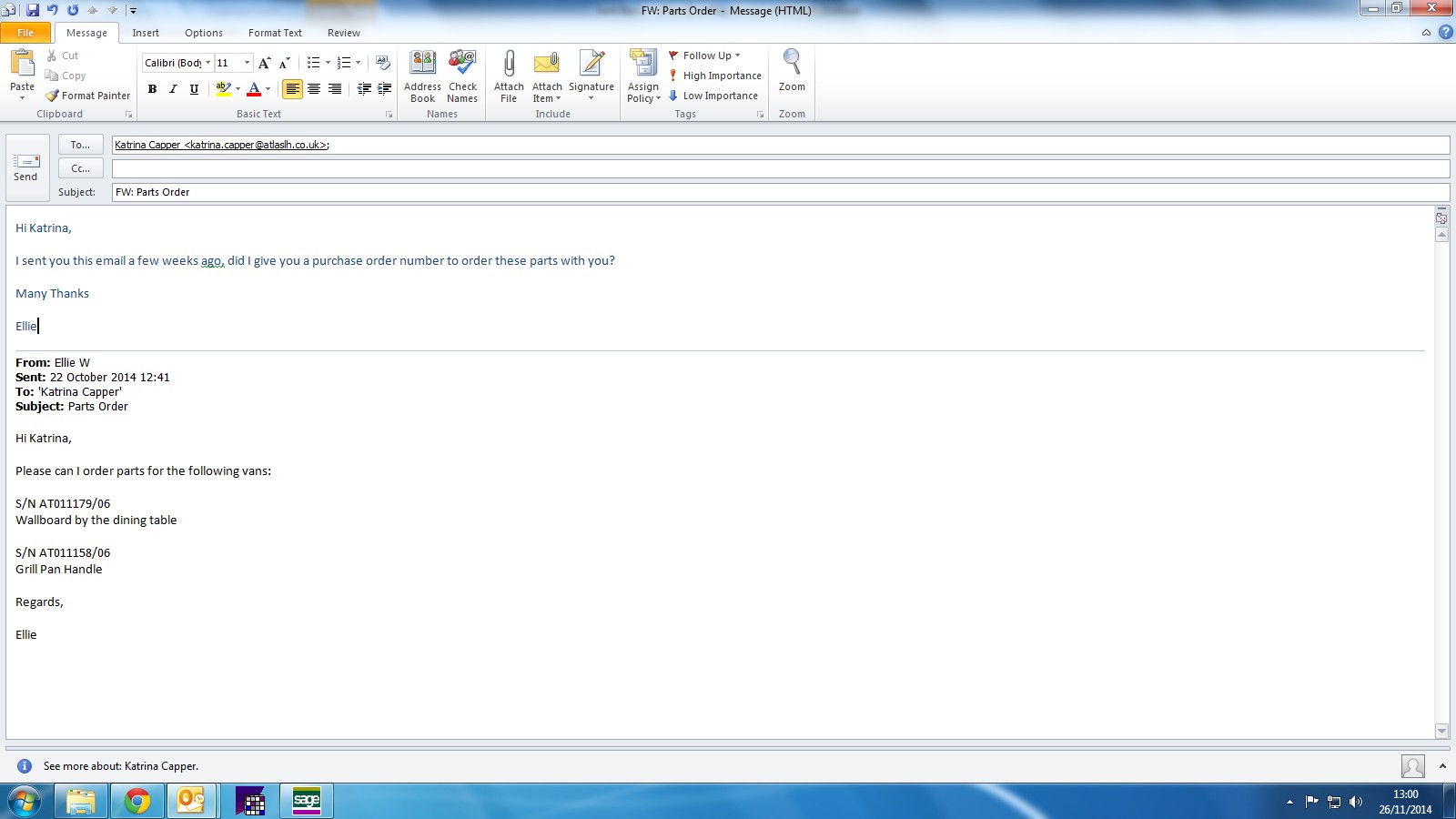Click the To... recipient button
1456x819 pixels.
[x=81, y=145]
